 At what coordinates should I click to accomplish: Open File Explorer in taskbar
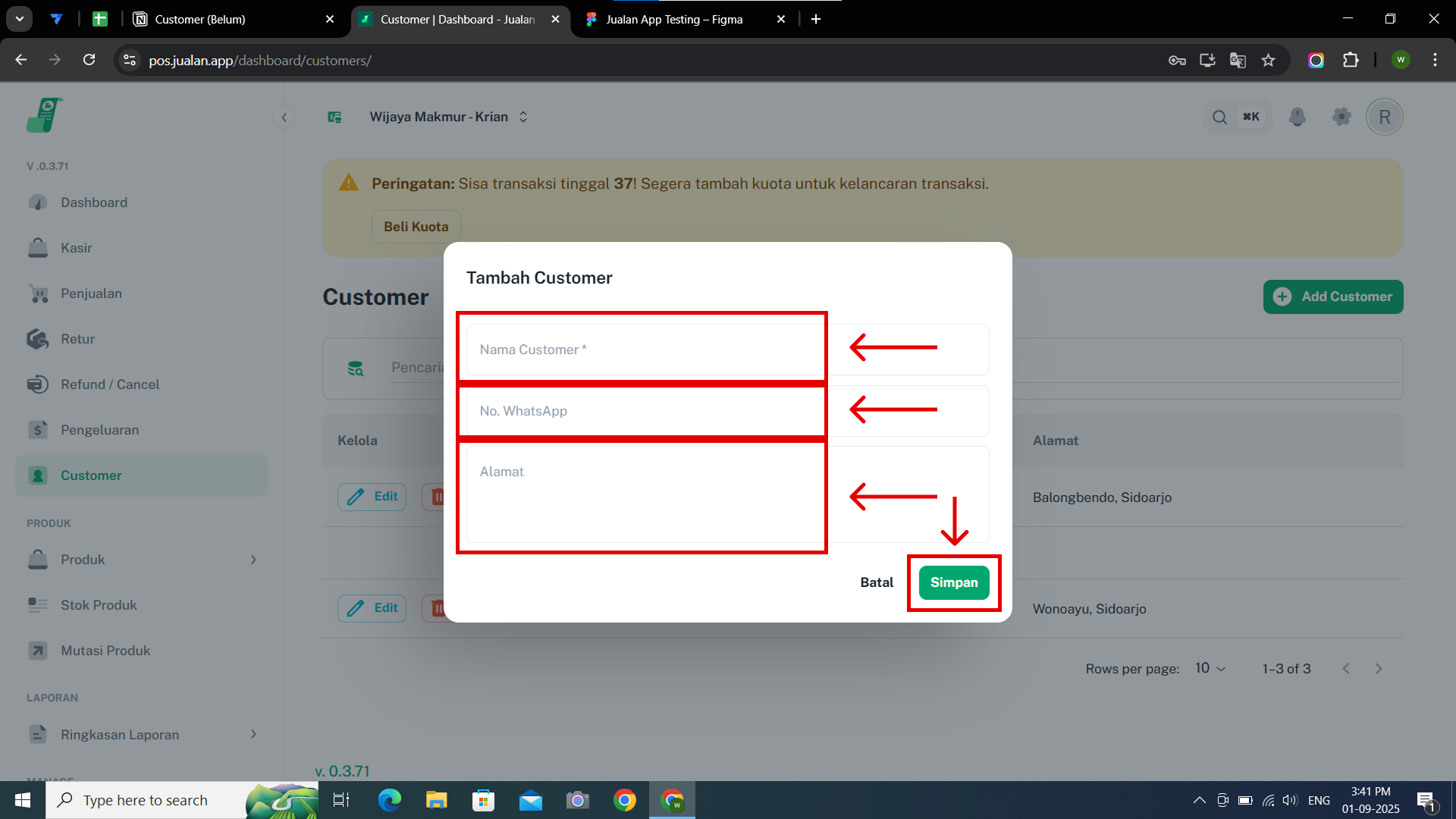pos(436,800)
